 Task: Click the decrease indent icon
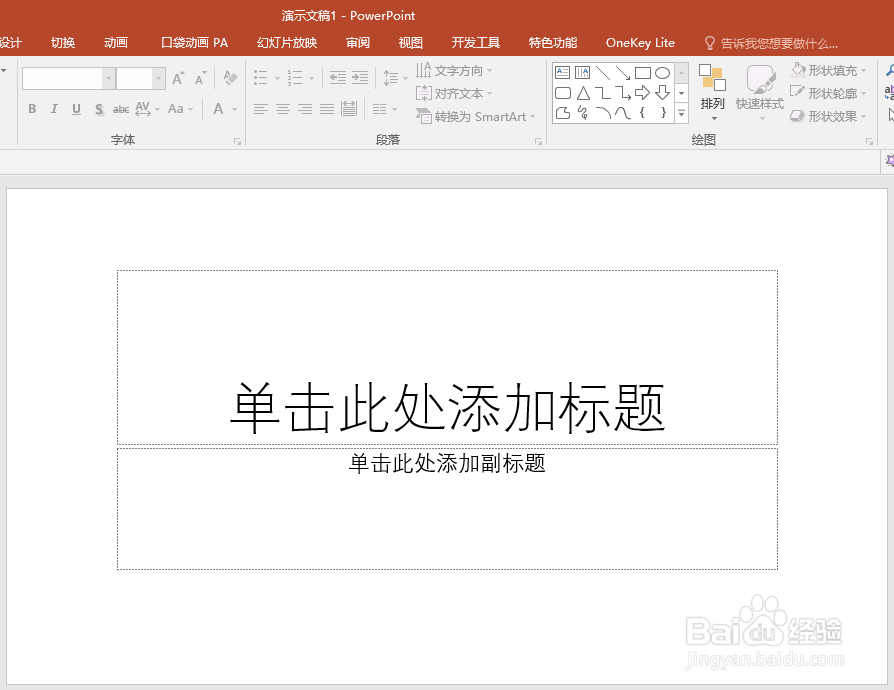point(338,78)
